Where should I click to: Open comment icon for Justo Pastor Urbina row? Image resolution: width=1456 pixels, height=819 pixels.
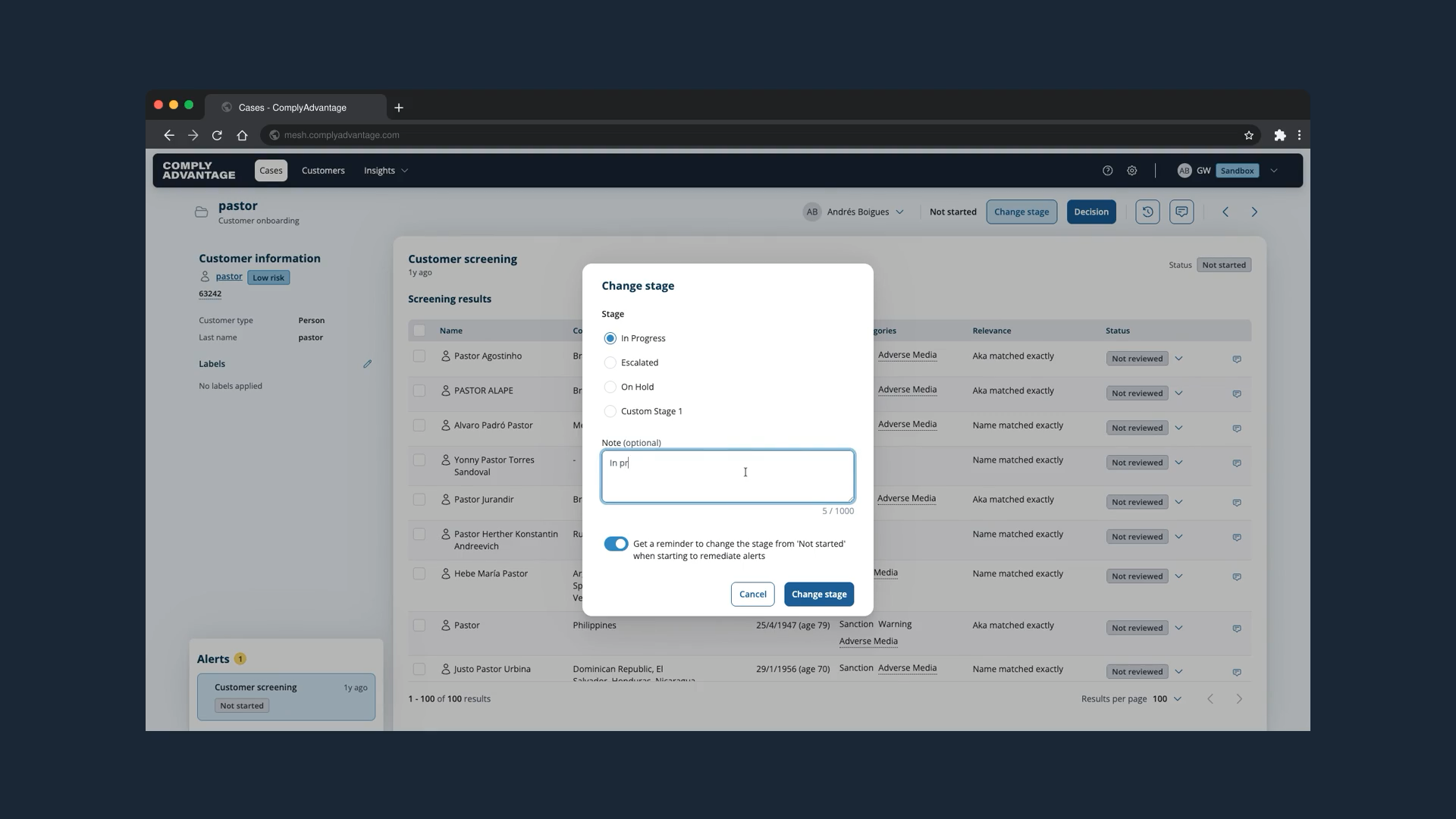[1237, 673]
